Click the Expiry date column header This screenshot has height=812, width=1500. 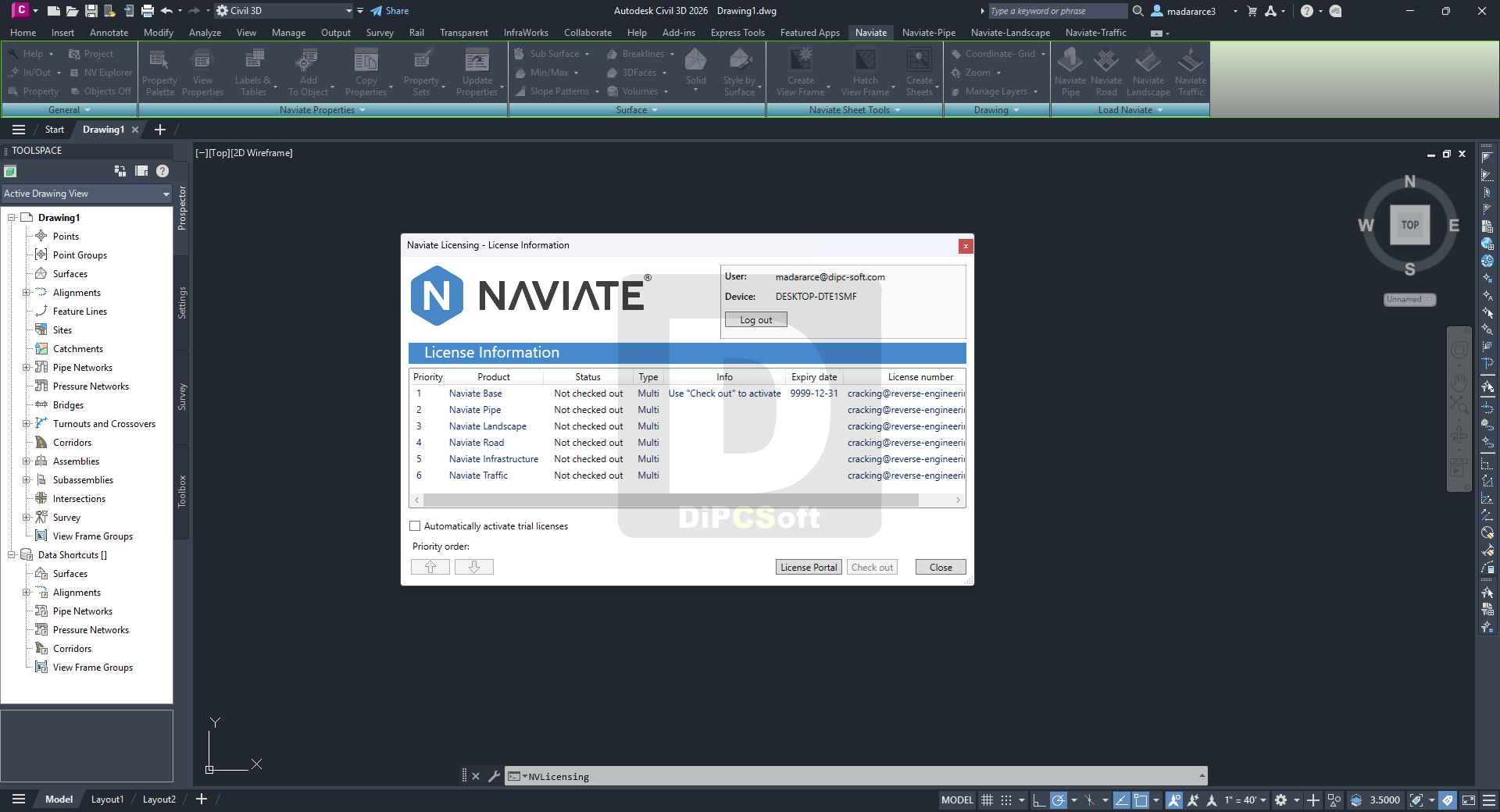click(x=814, y=377)
